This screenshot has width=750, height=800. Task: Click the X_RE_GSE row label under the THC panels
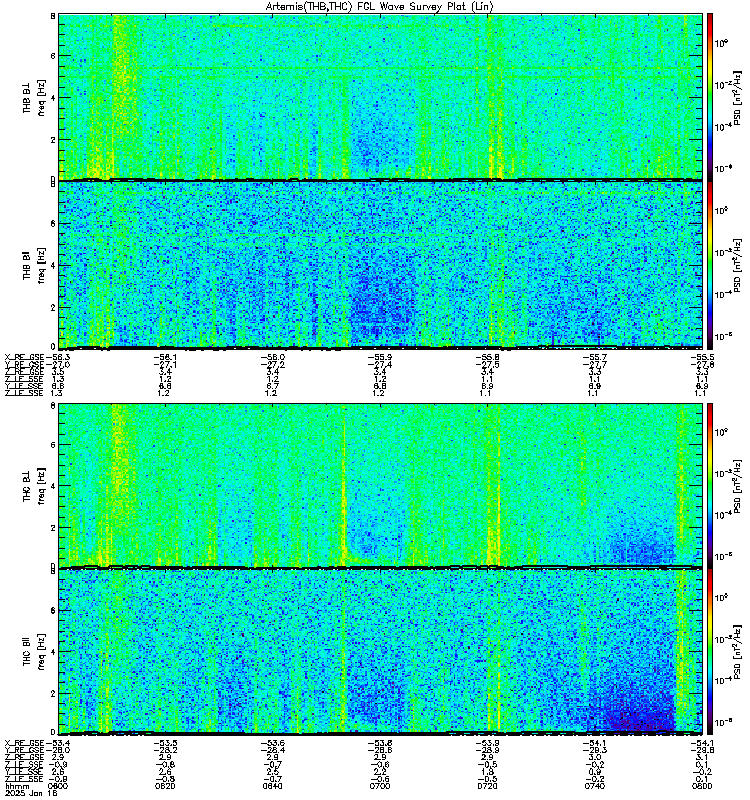pyautogui.click(x=24, y=743)
